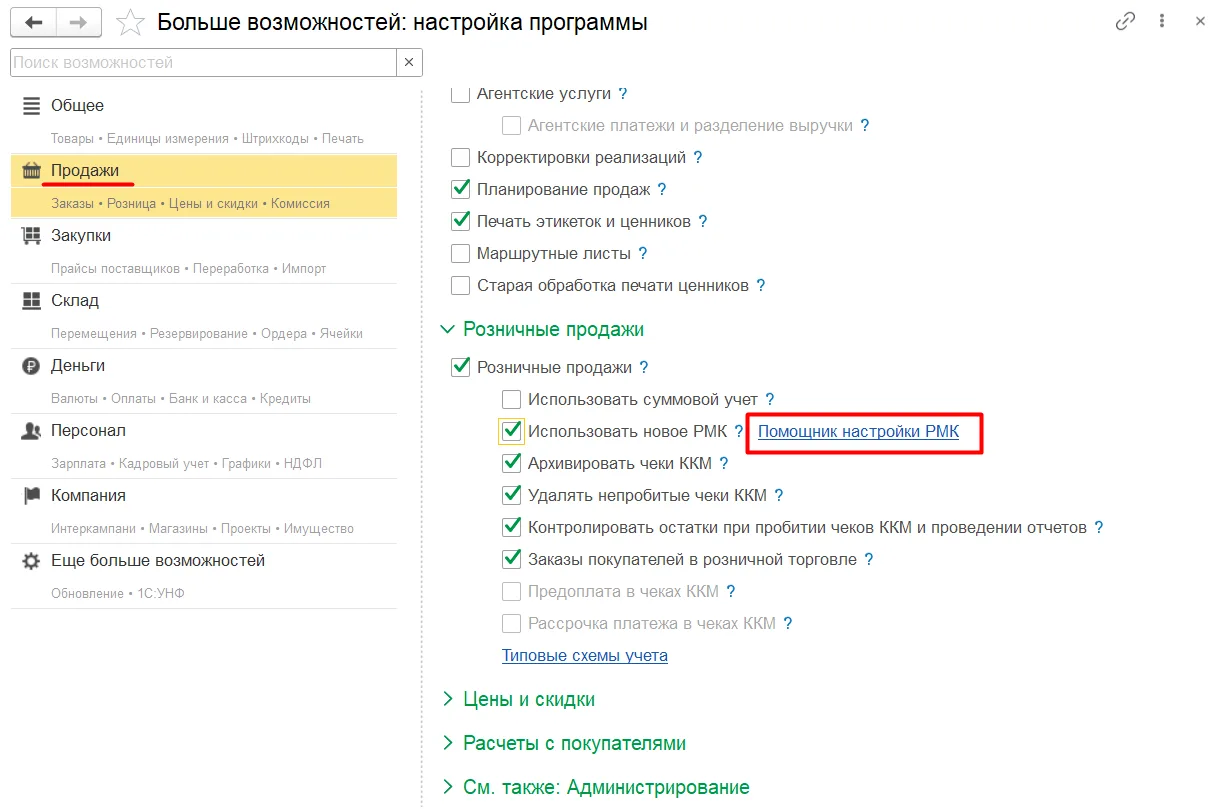Expand the Цены и скидки group

pyautogui.click(x=448, y=699)
